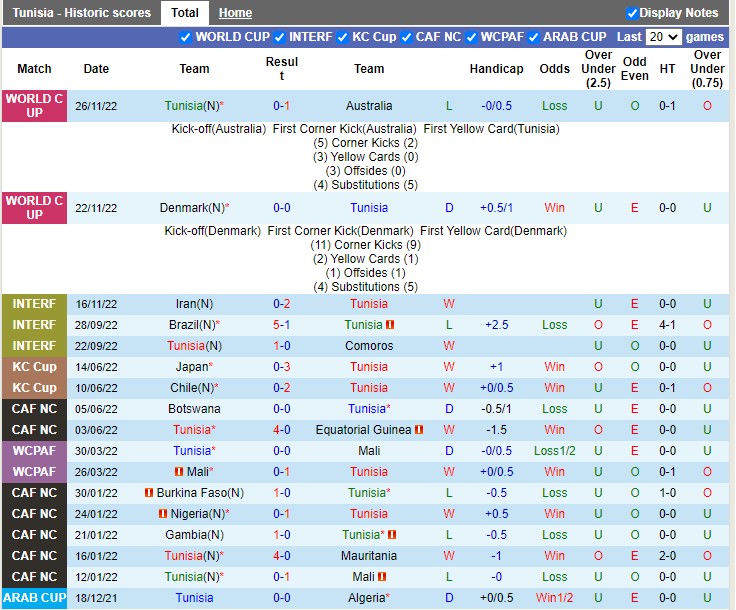Click the Tunisia - Historic scores title
This screenshot has width=736, height=610.
coord(82,13)
